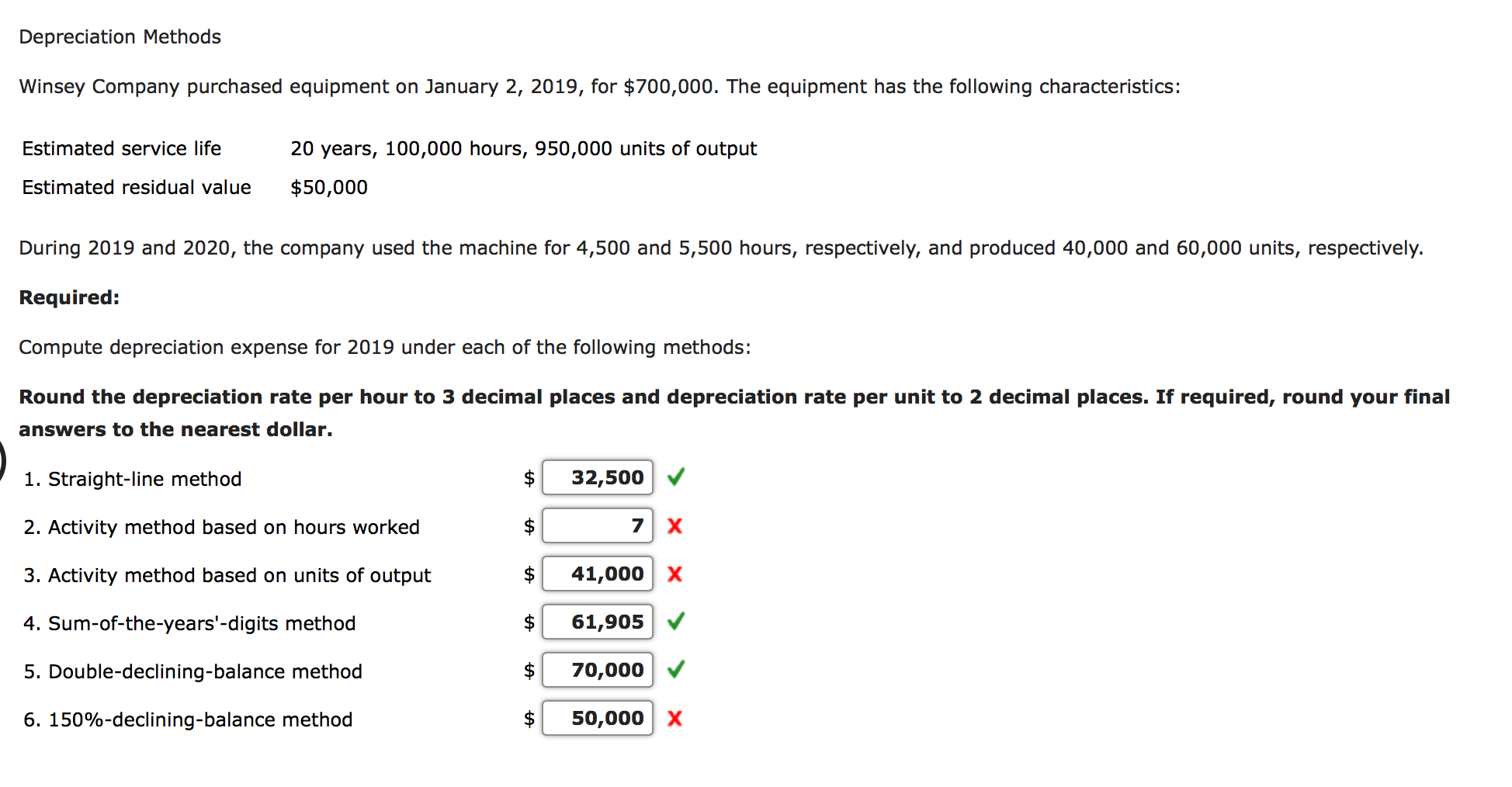Select the input showing 7
The image size is (1512, 787).
coord(598,526)
